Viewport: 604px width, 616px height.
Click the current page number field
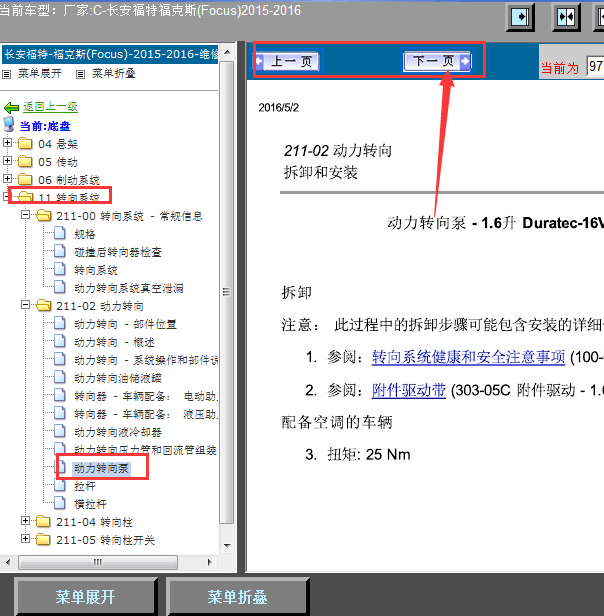click(x=595, y=67)
